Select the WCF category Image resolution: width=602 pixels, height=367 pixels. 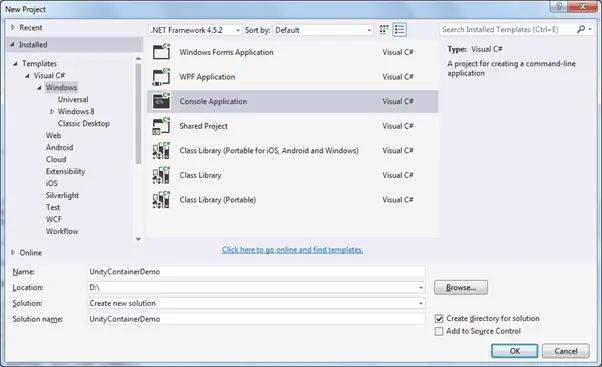(54, 219)
